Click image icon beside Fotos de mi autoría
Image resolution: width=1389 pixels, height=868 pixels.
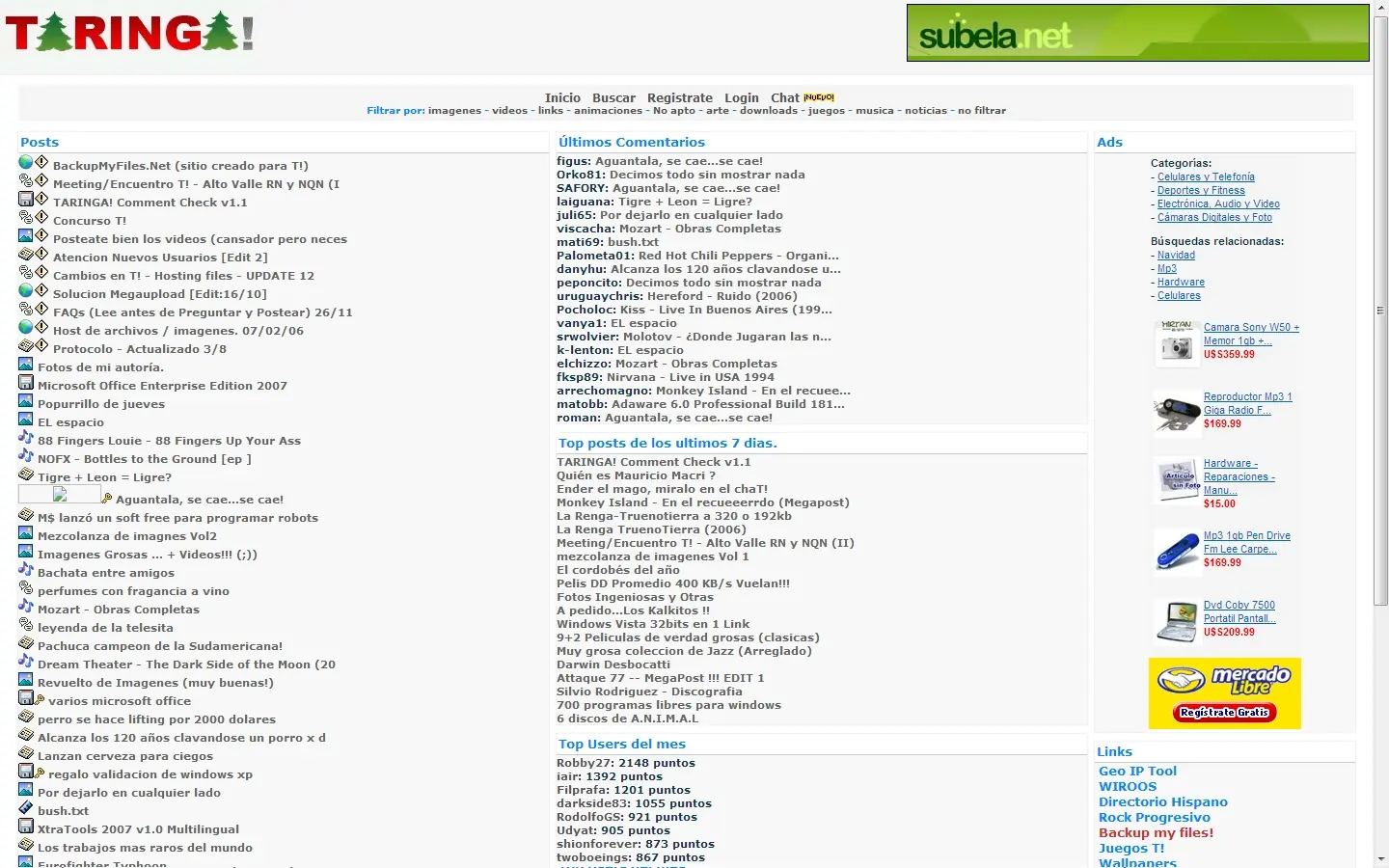[x=26, y=364]
